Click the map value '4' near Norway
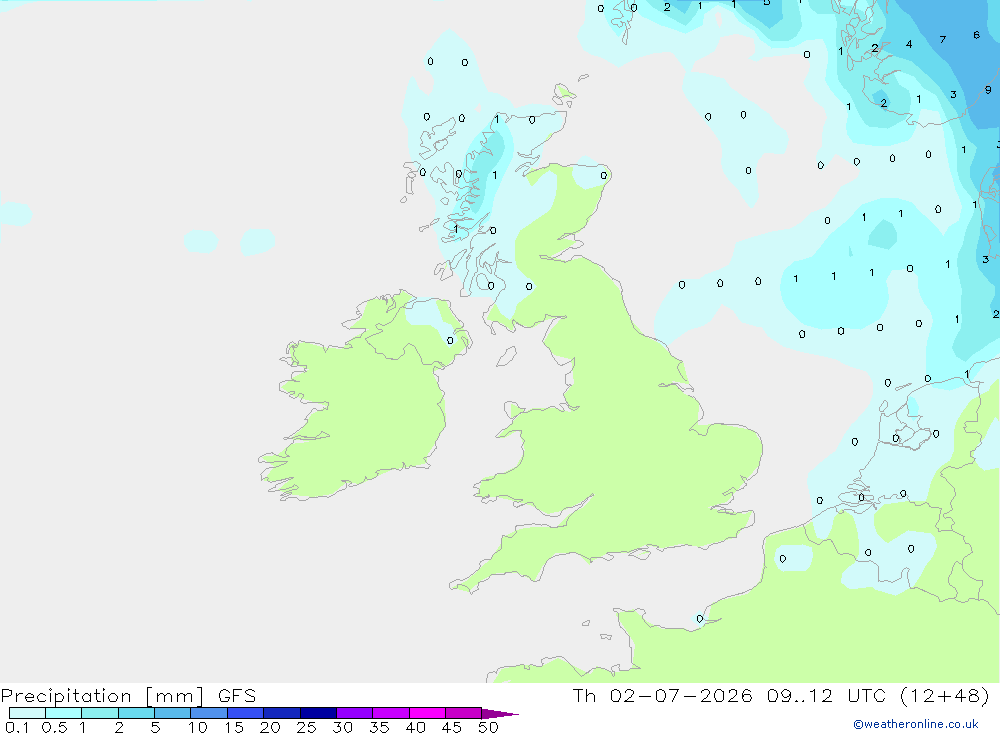This screenshot has width=1000, height=733. click(909, 44)
